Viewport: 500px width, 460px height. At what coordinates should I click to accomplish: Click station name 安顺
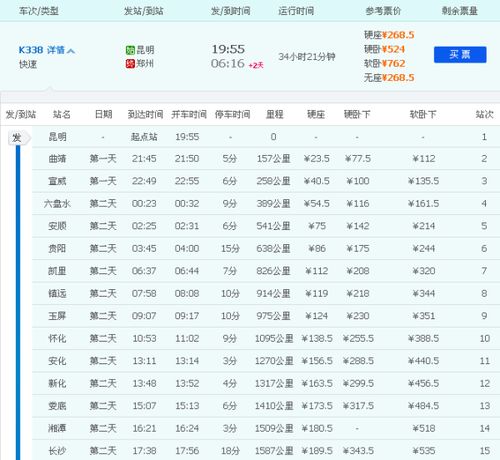(57, 226)
